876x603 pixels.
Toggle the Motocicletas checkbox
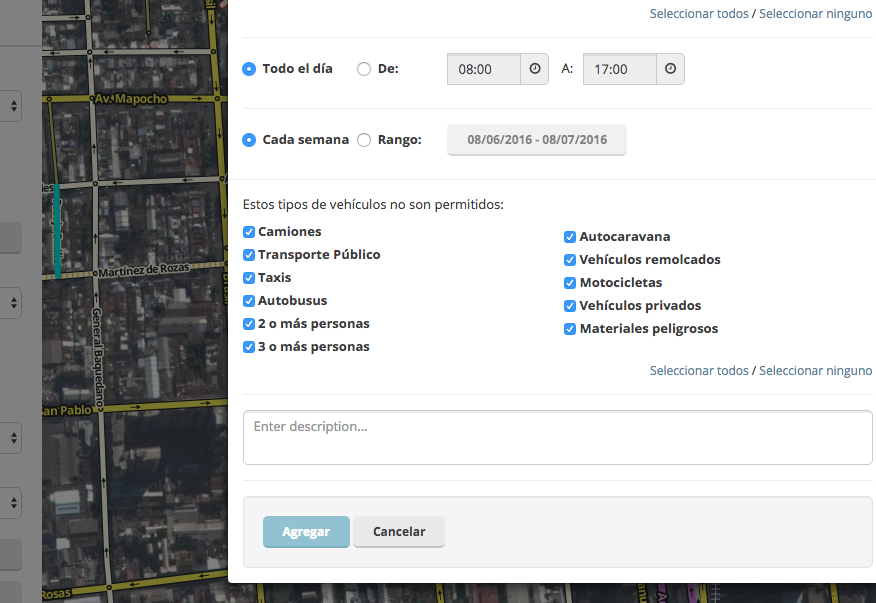(570, 283)
